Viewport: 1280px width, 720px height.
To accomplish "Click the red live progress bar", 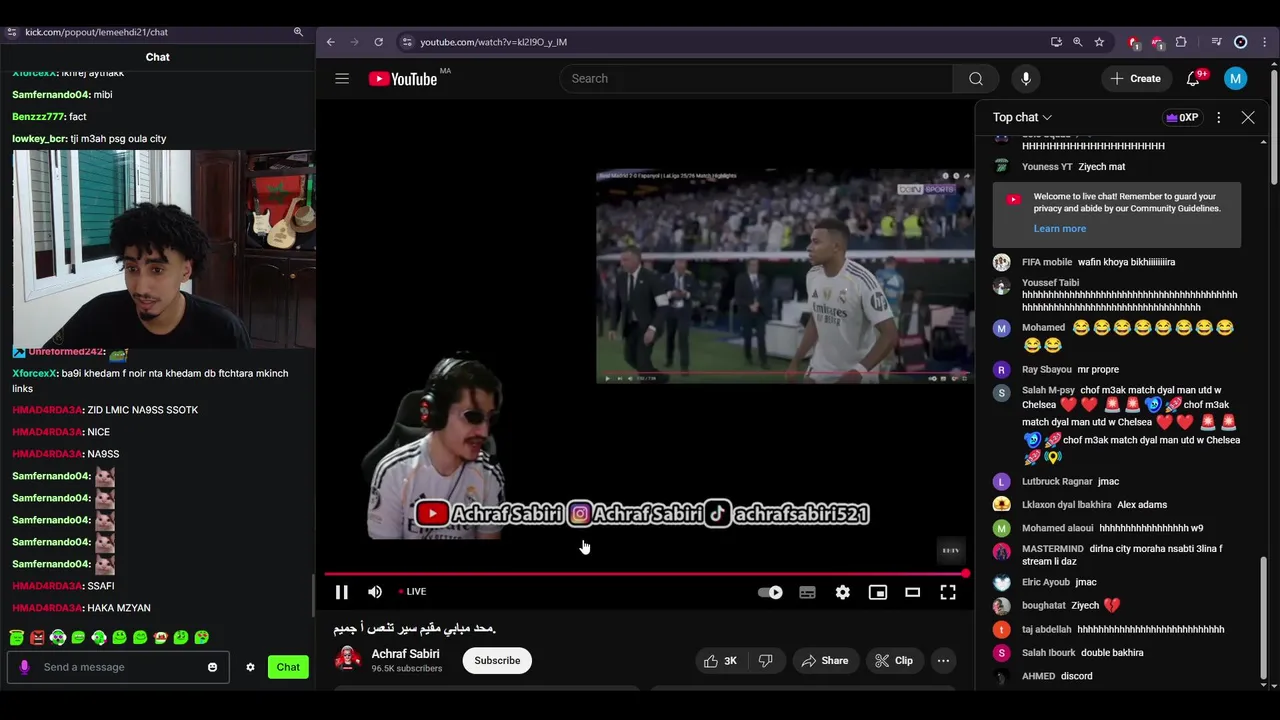I will pos(646,574).
